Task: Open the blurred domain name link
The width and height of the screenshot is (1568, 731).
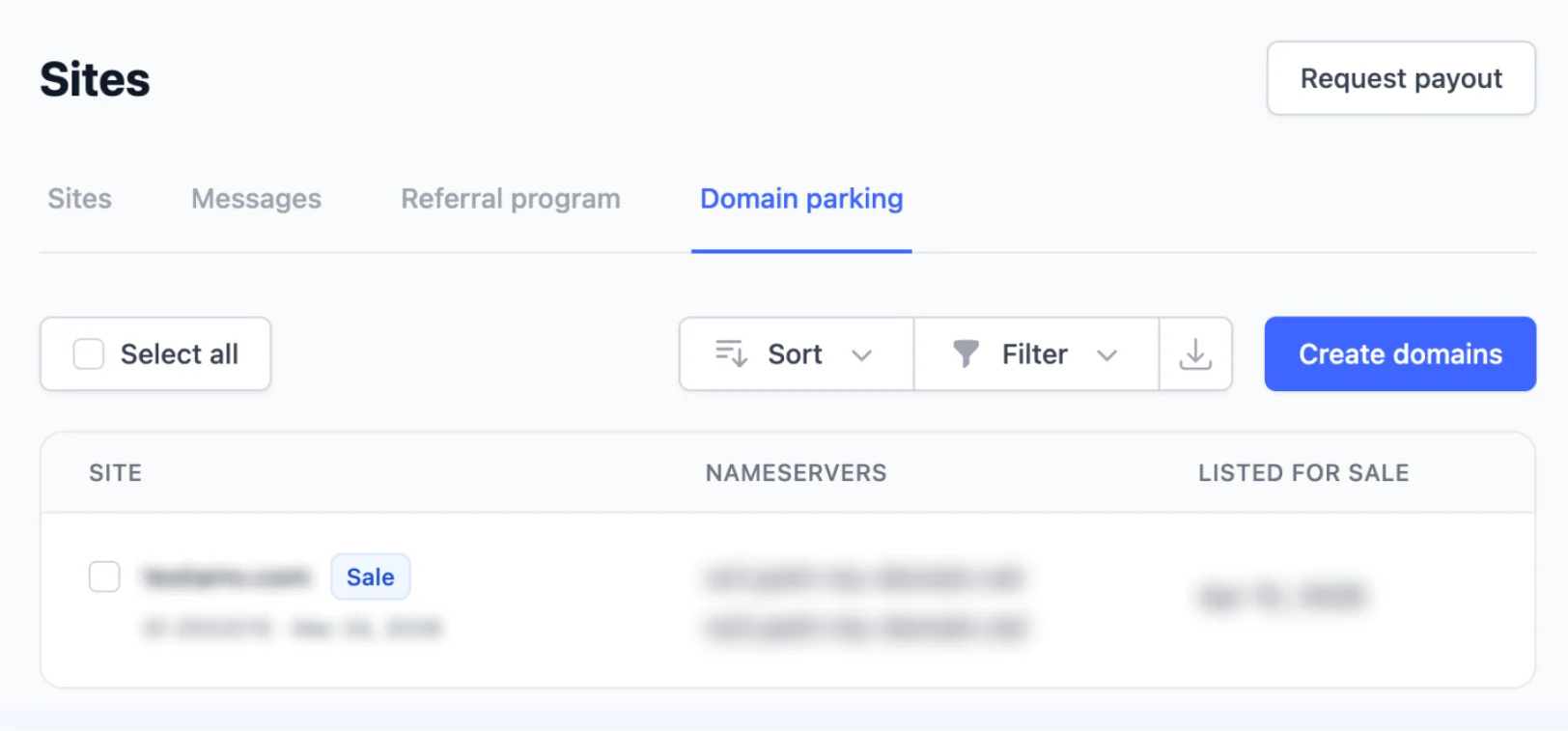Action: (x=227, y=577)
